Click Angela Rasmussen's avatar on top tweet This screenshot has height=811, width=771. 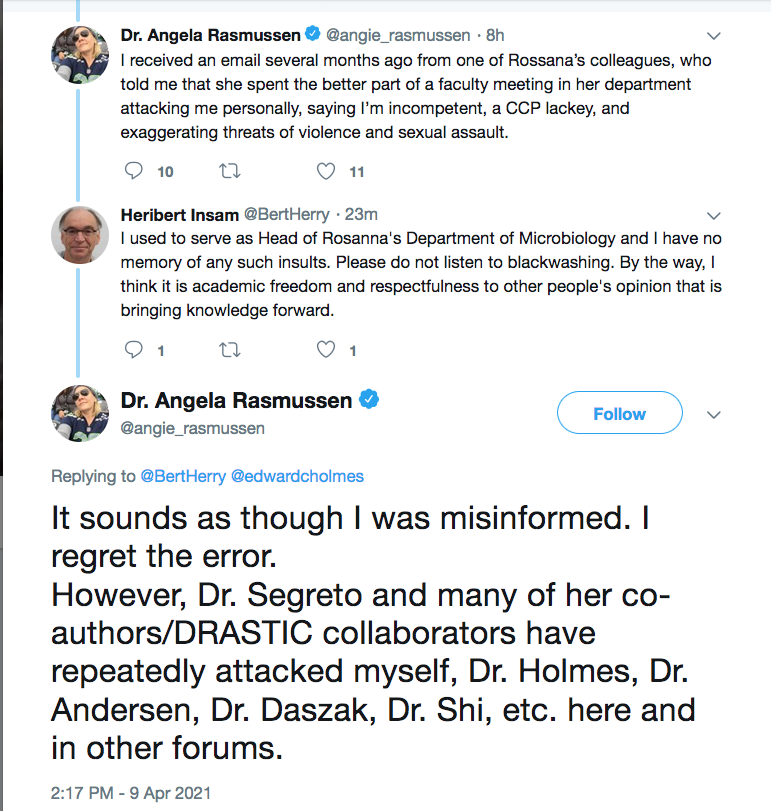click(80, 57)
